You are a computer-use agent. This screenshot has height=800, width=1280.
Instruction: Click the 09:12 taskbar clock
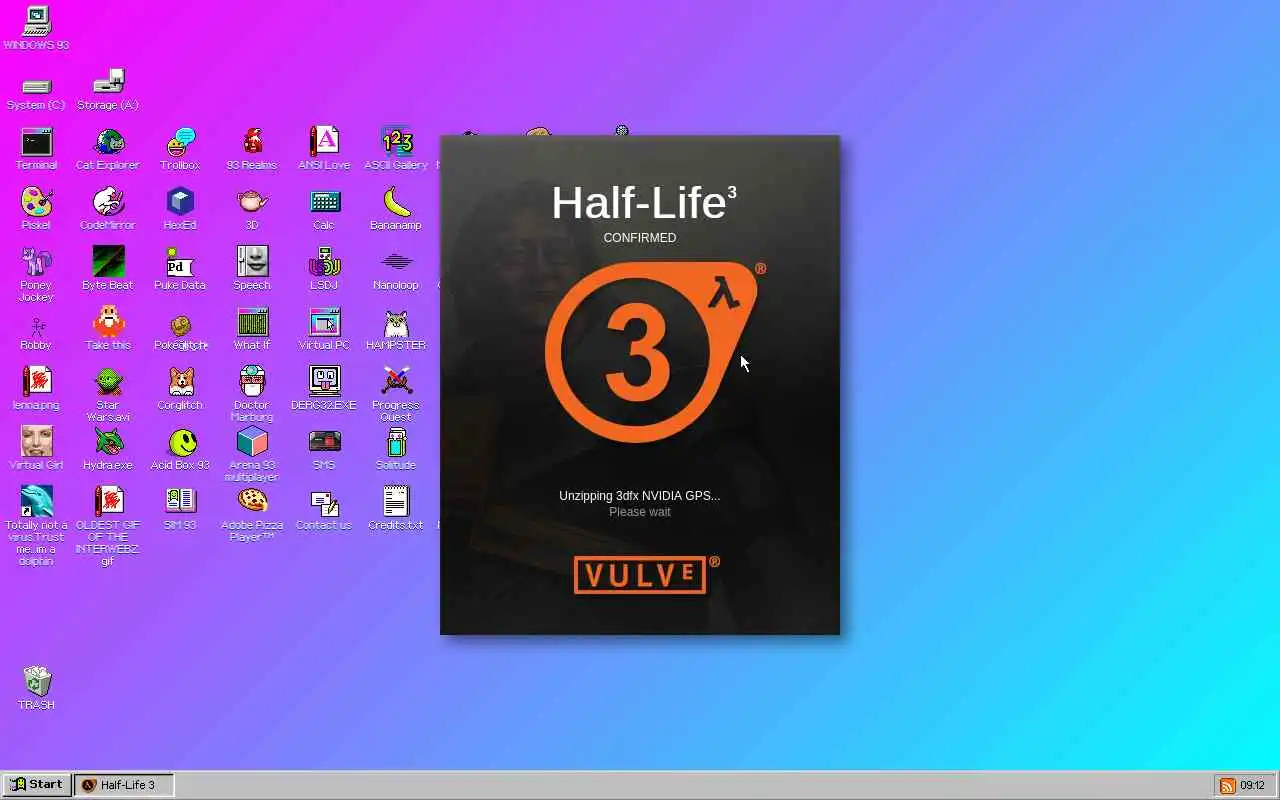(x=1252, y=786)
